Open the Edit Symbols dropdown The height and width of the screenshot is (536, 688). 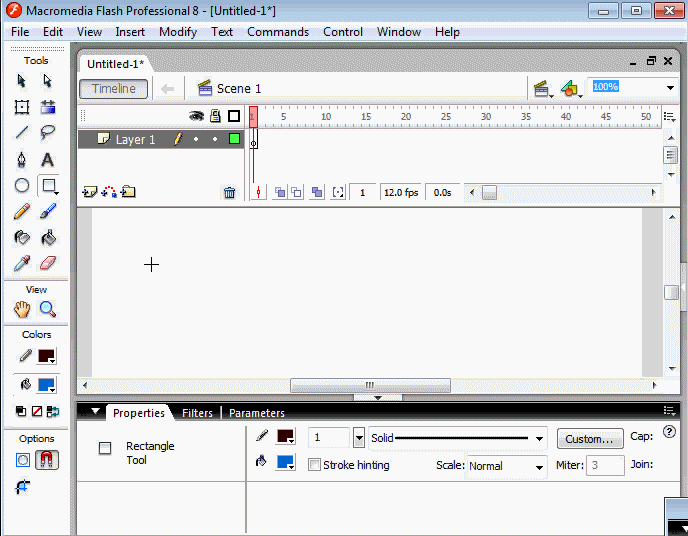click(571, 89)
